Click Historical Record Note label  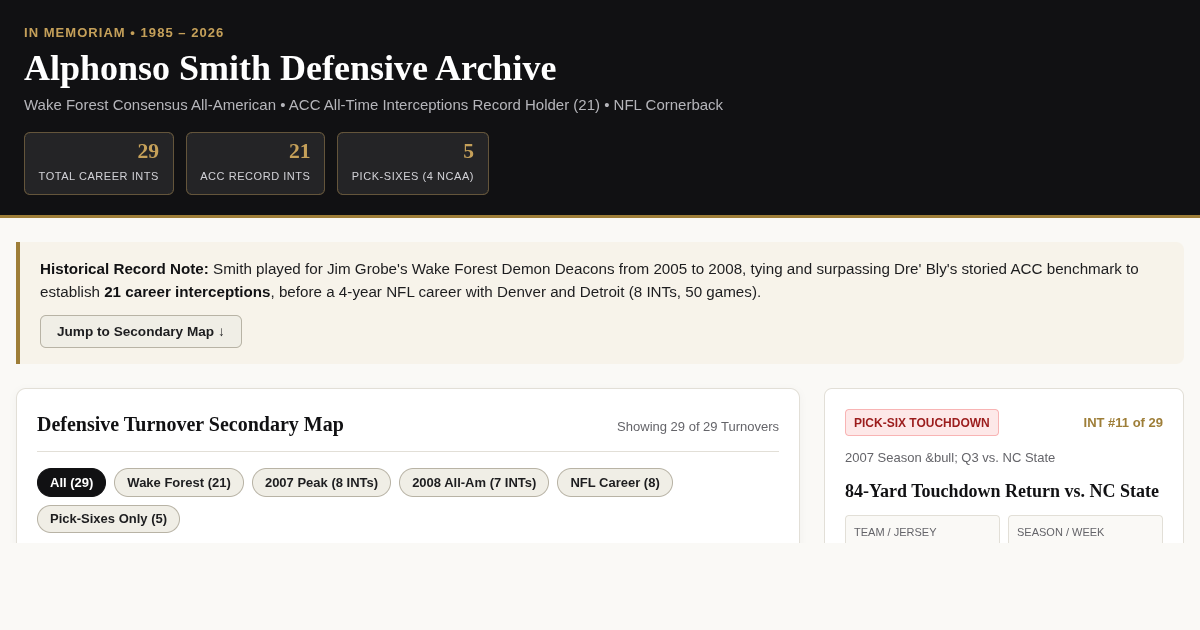[x=124, y=268]
